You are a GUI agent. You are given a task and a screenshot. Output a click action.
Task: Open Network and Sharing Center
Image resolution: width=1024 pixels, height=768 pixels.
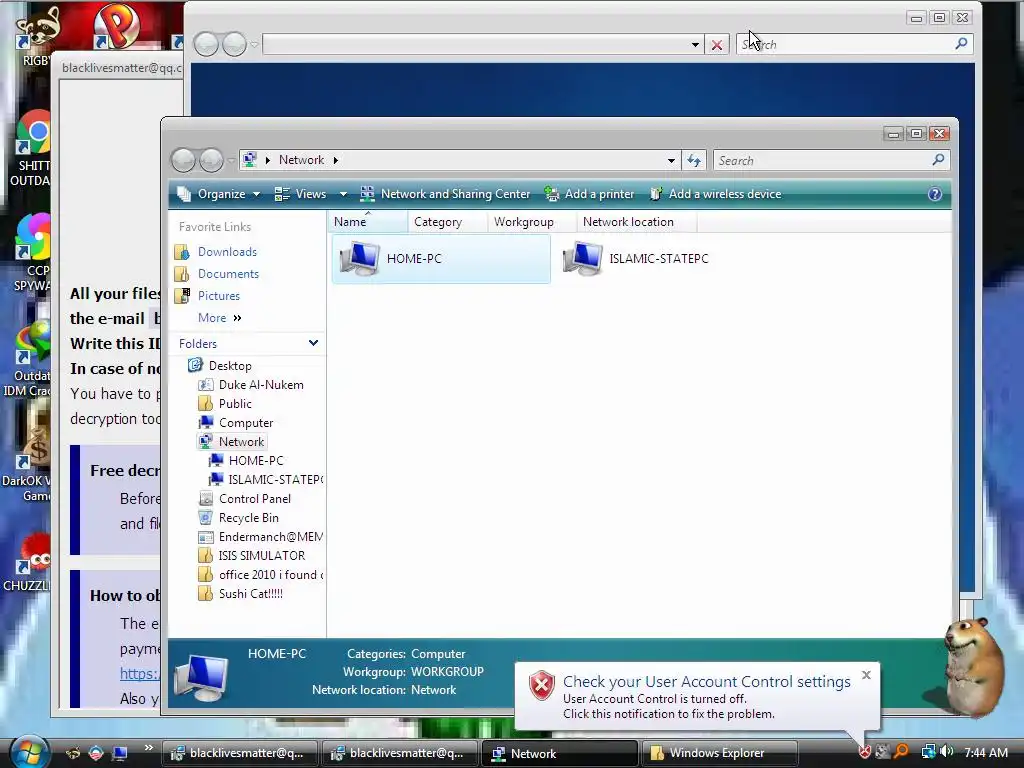pyautogui.click(x=445, y=194)
